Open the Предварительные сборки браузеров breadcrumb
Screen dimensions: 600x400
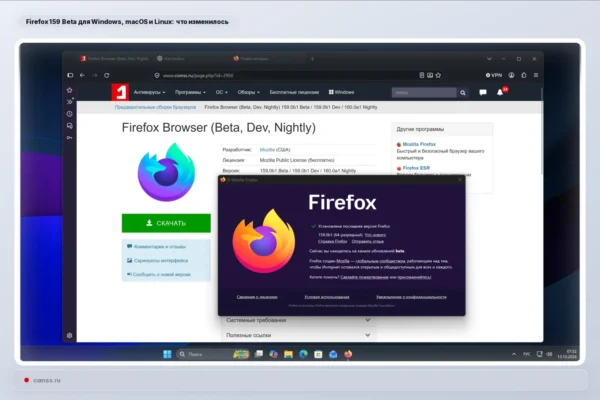coord(155,107)
